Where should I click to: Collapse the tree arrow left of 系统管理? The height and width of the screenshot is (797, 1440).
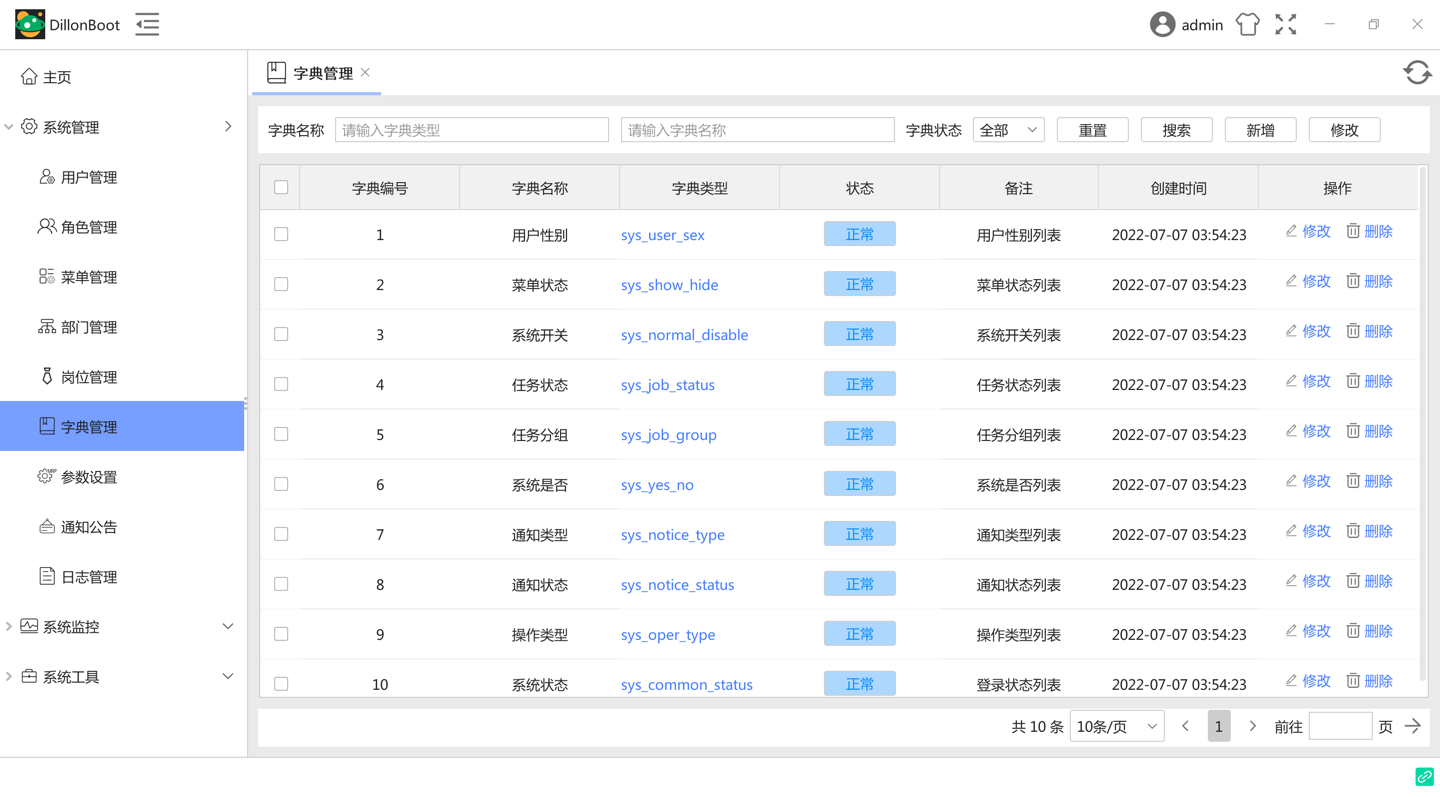coord(9,127)
